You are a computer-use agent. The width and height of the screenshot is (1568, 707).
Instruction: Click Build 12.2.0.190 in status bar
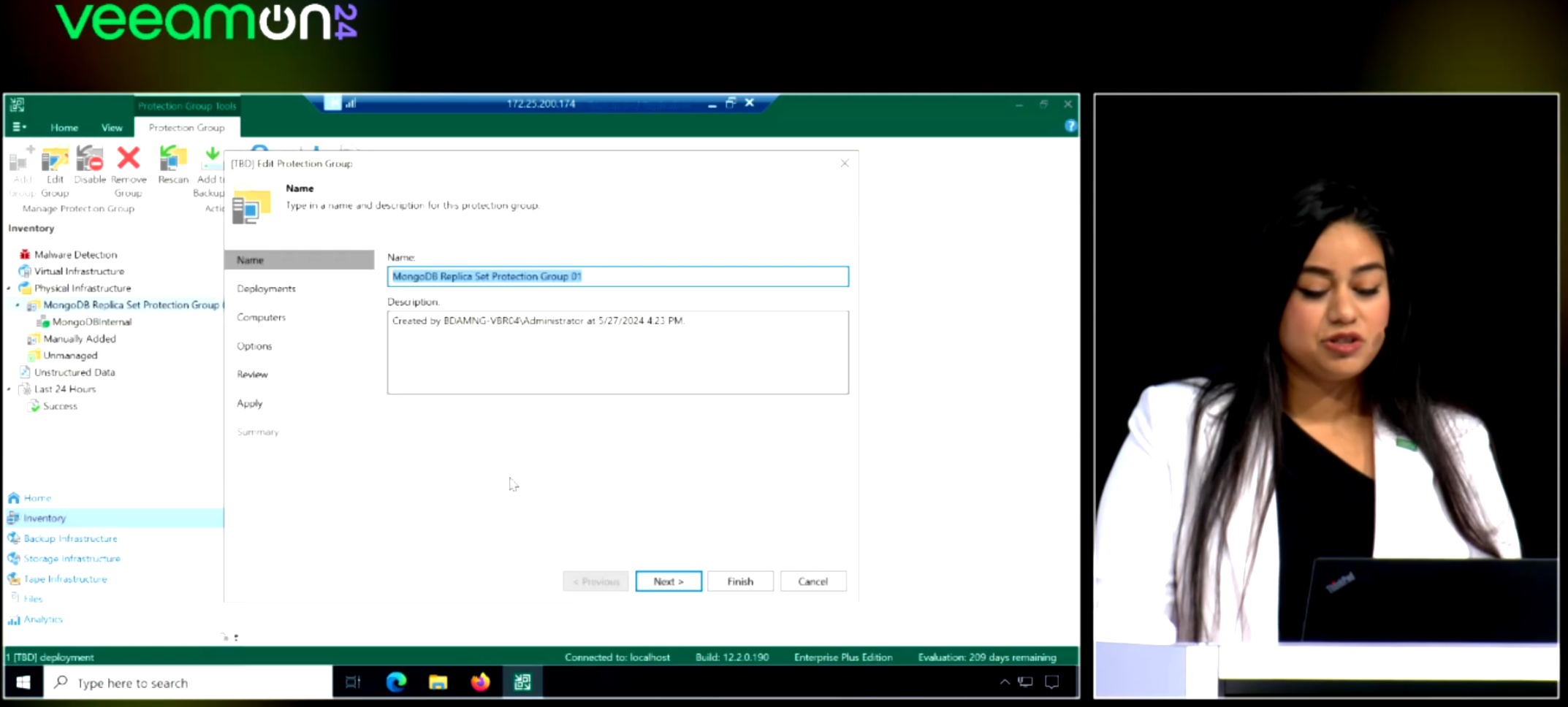coord(732,657)
